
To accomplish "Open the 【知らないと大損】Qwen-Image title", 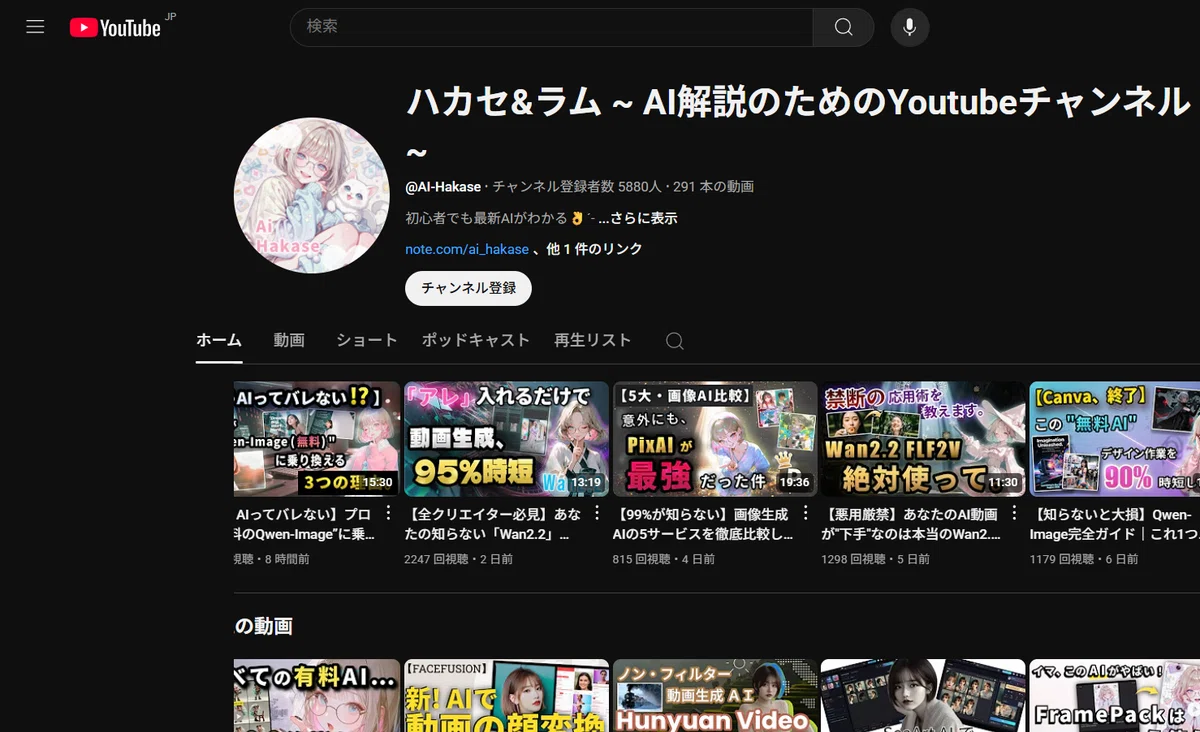I will pos(1113,524).
